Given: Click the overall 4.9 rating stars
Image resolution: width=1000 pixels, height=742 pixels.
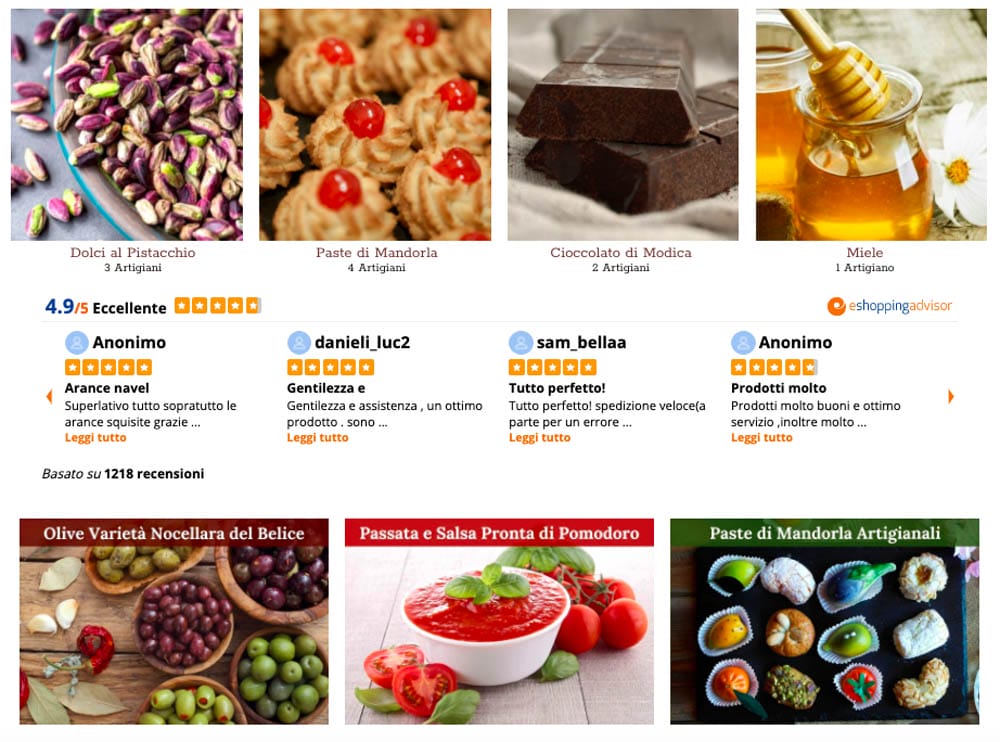Looking at the screenshot, I should 218,306.
